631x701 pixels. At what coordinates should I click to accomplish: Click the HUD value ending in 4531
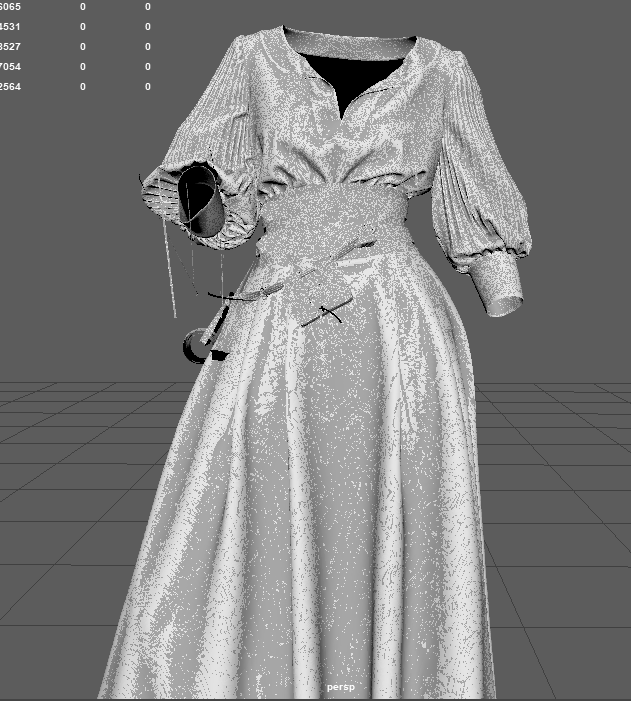coord(10,27)
